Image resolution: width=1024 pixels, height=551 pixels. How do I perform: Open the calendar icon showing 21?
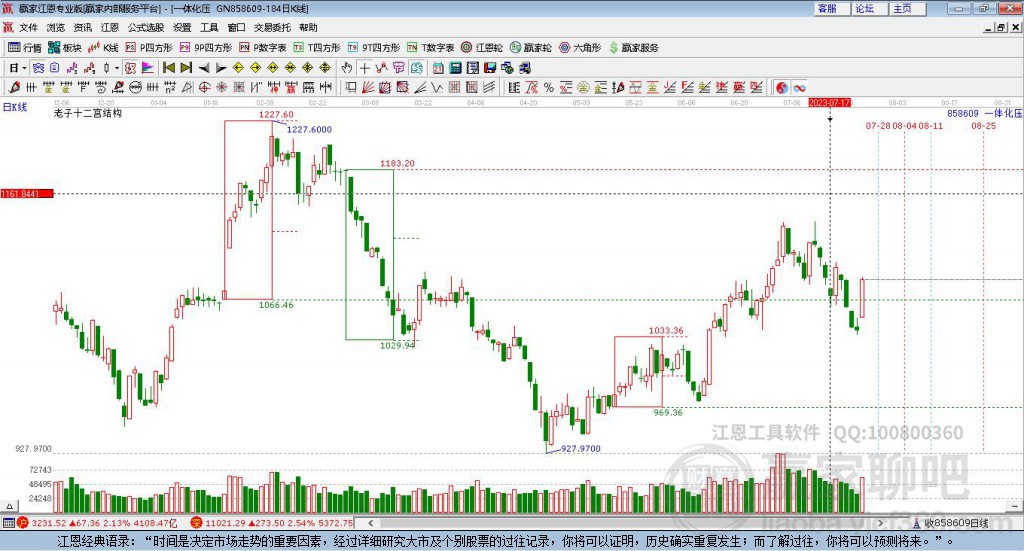click(x=438, y=68)
